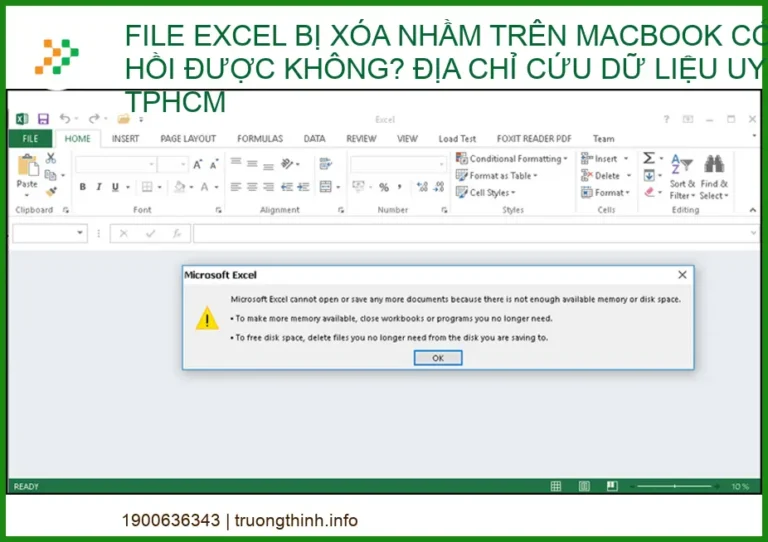Switch to the PAGE LAYOUT tab
768x542 pixels.
pyautogui.click(x=188, y=139)
